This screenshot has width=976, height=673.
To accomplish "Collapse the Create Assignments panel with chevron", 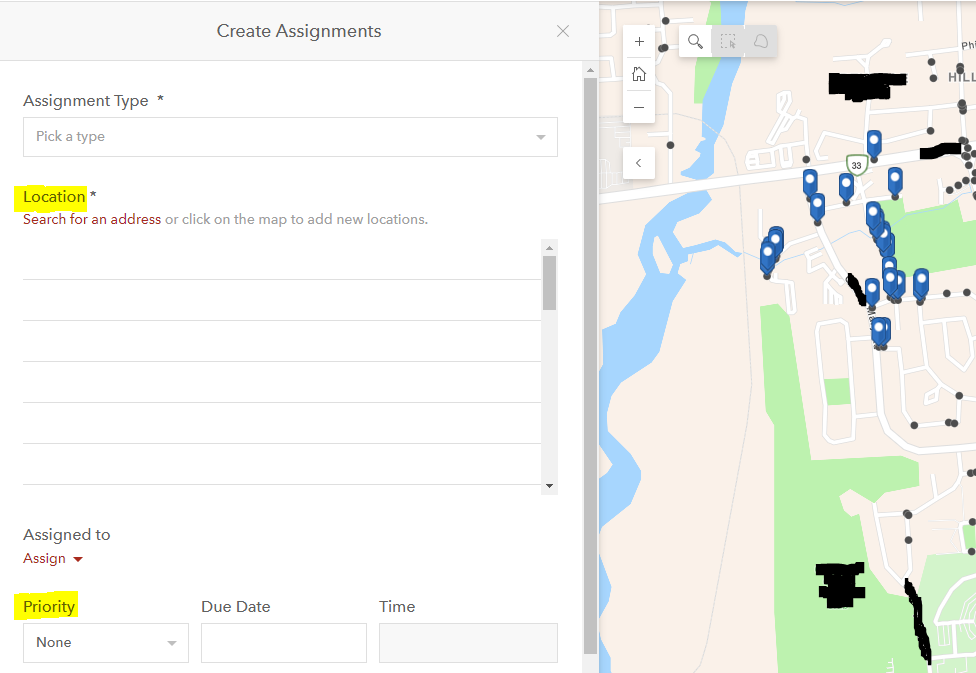I will pos(638,162).
